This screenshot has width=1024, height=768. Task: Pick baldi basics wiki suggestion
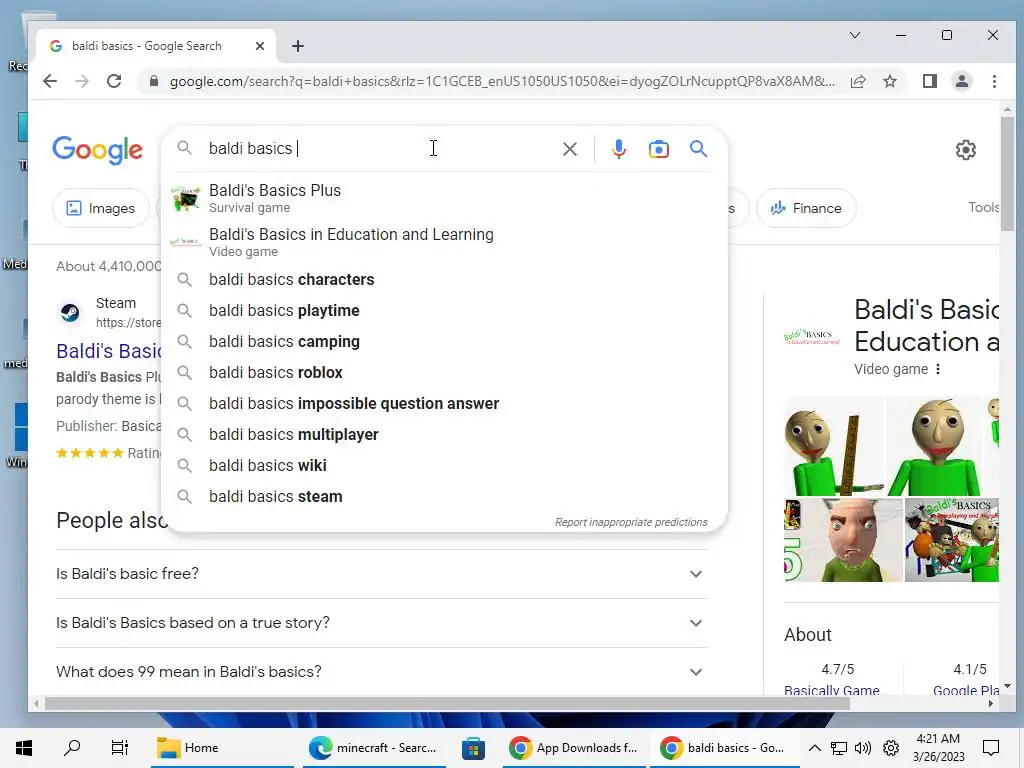pyautogui.click(x=444, y=466)
